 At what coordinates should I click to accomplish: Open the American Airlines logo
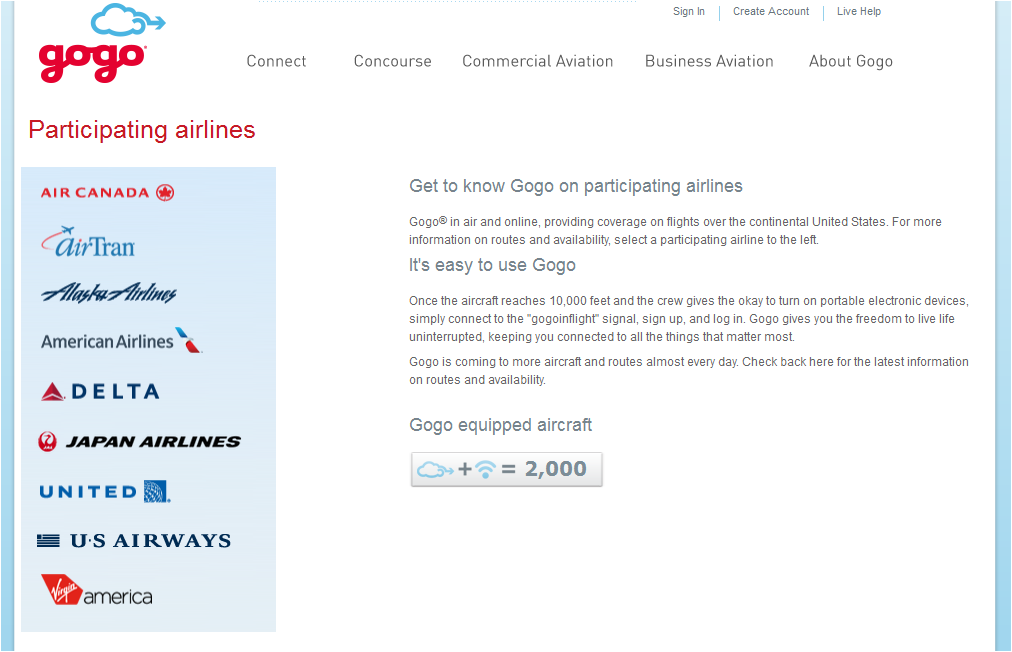121,340
